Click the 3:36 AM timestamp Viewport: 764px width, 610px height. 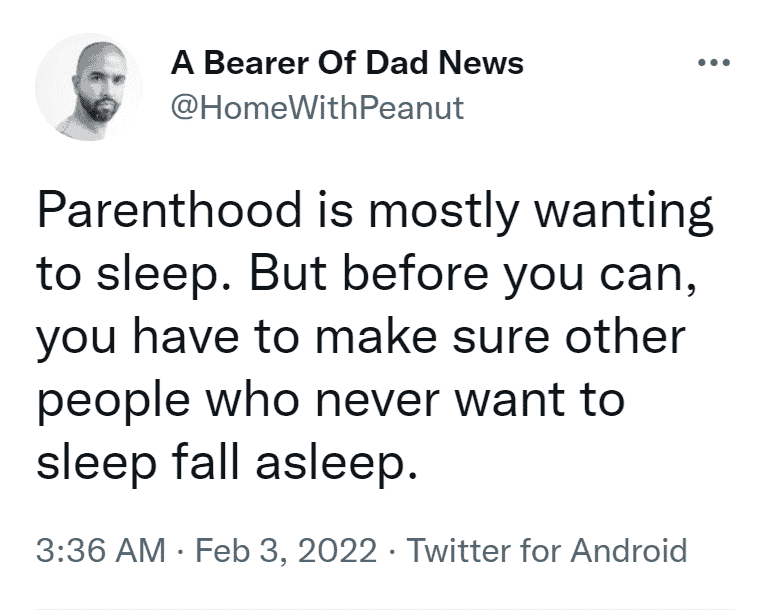pyautogui.click(x=101, y=550)
